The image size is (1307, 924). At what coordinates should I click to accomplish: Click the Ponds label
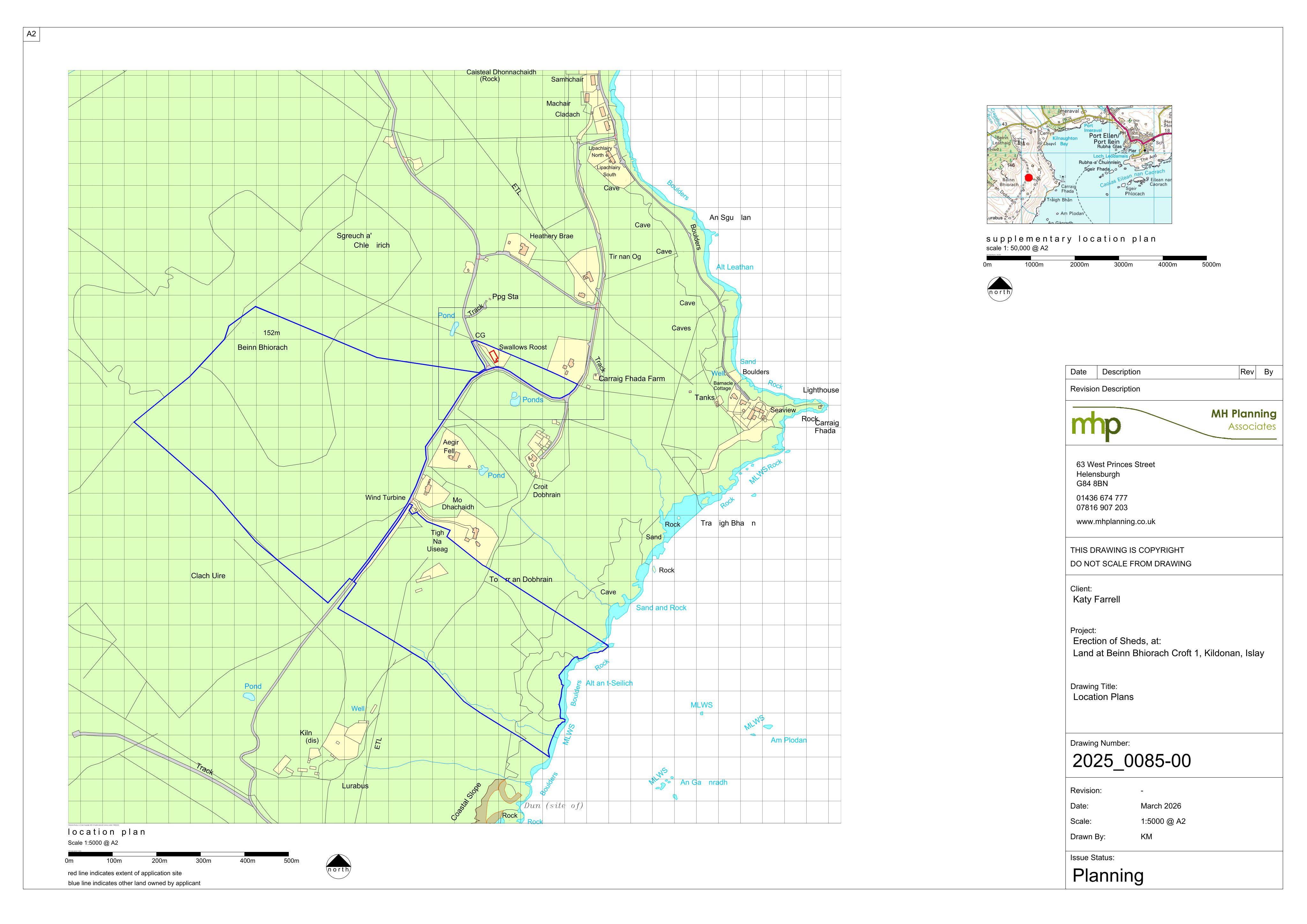point(533,400)
